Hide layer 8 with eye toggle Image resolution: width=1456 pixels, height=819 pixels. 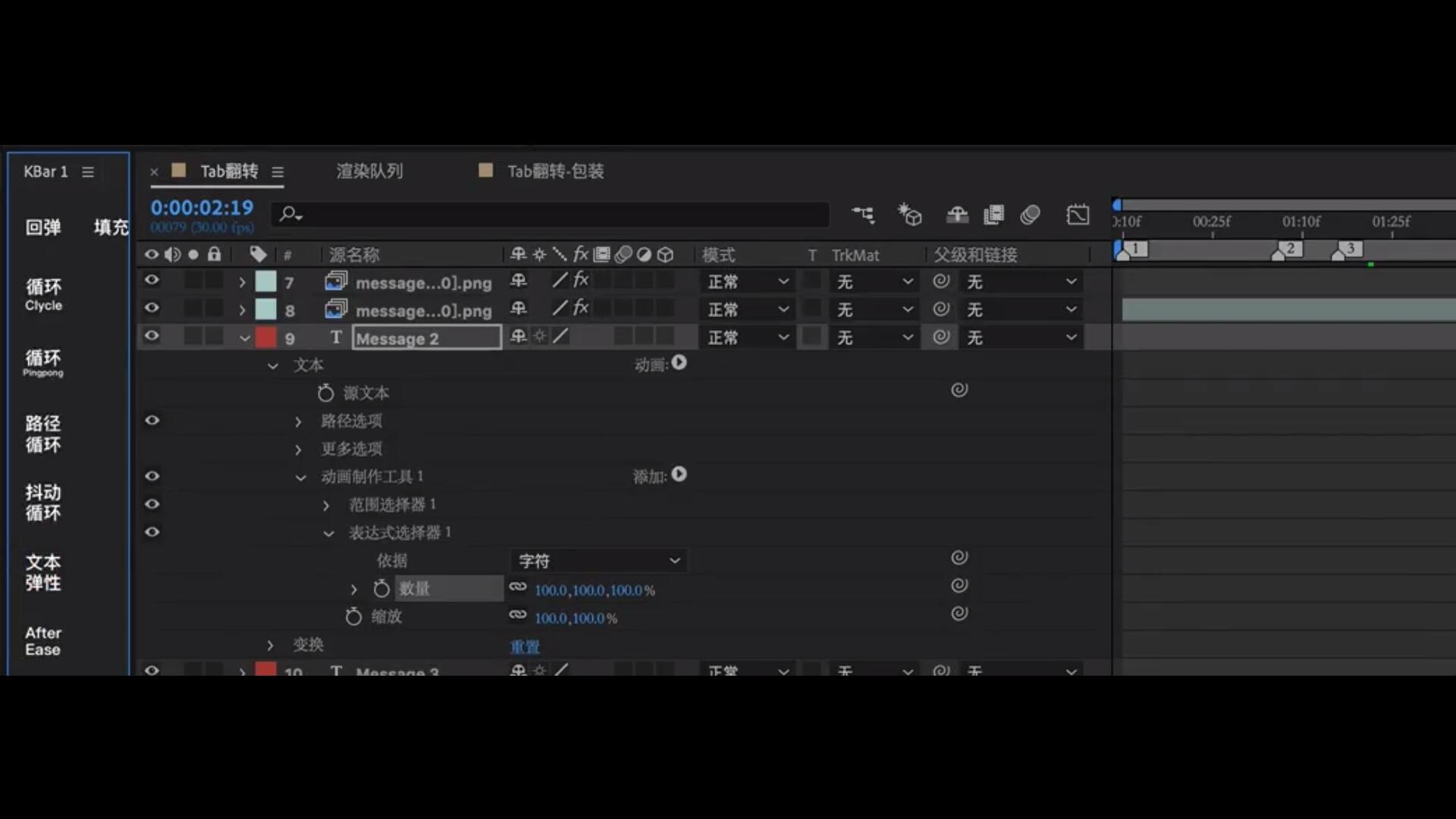pyautogui.click(x=152, y=308)
